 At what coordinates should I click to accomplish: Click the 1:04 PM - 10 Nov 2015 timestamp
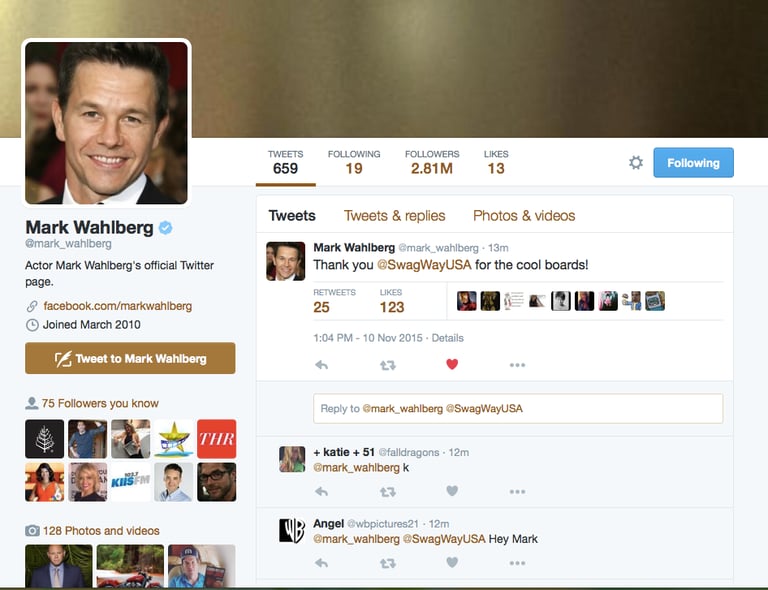point(368,338)
